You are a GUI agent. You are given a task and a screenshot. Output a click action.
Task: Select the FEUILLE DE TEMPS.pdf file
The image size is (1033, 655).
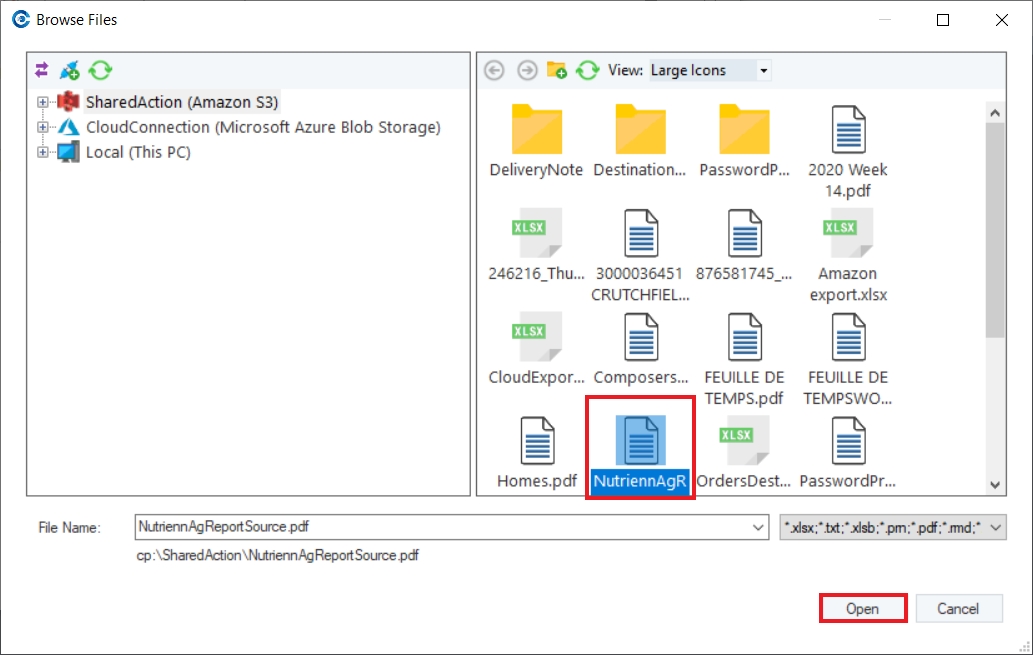pos(744,359)
